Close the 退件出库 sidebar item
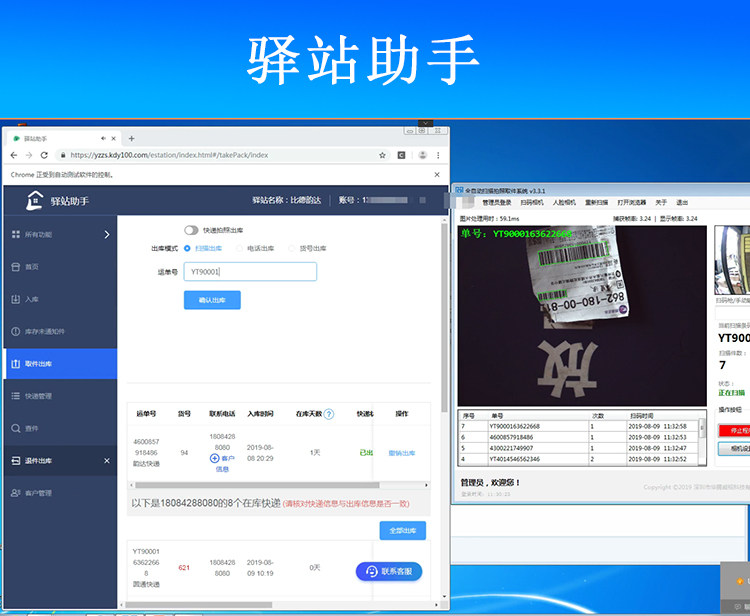 click(107, 461)
